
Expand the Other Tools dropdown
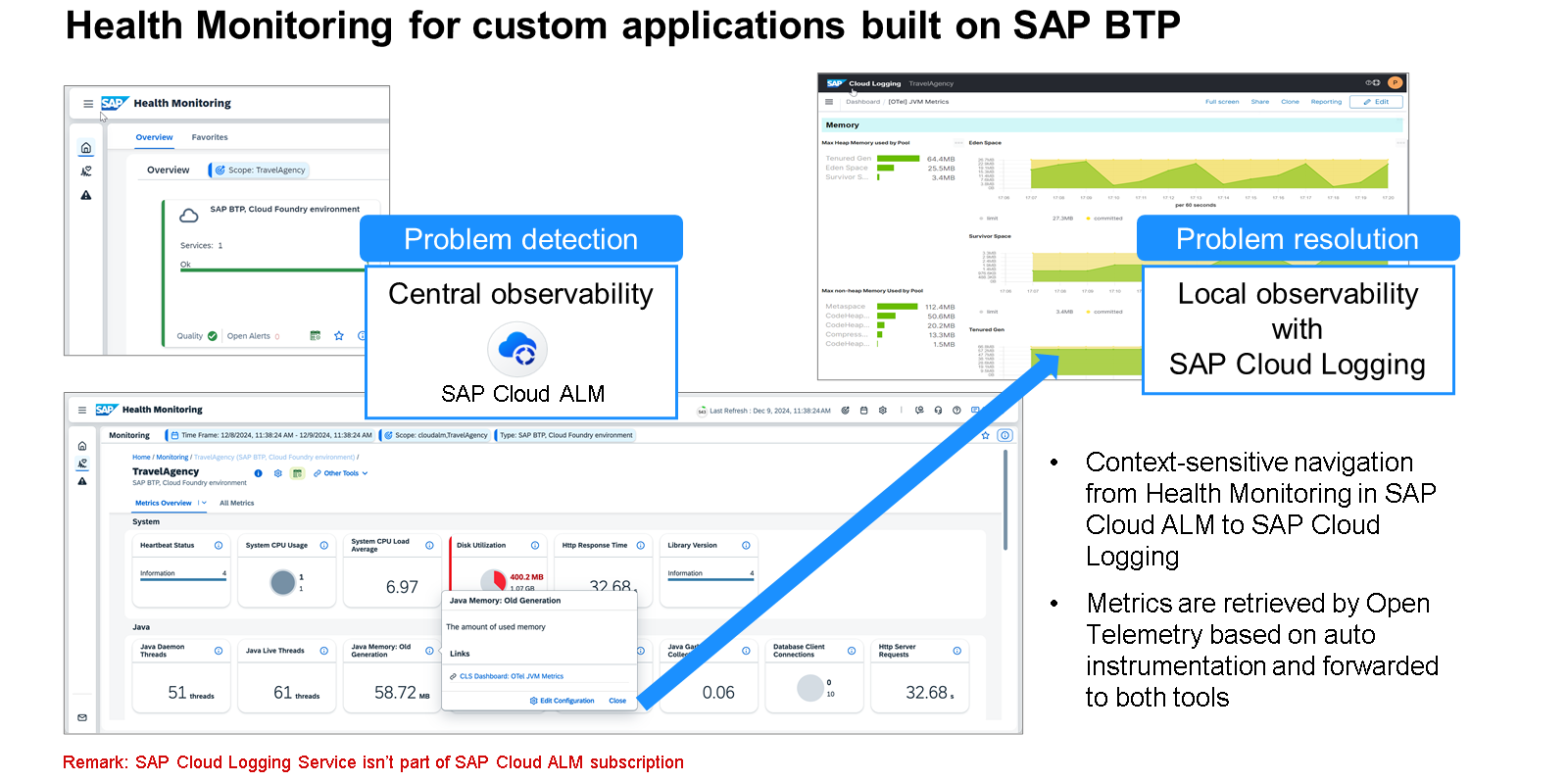pyautogui.click(x=341, y=473)
